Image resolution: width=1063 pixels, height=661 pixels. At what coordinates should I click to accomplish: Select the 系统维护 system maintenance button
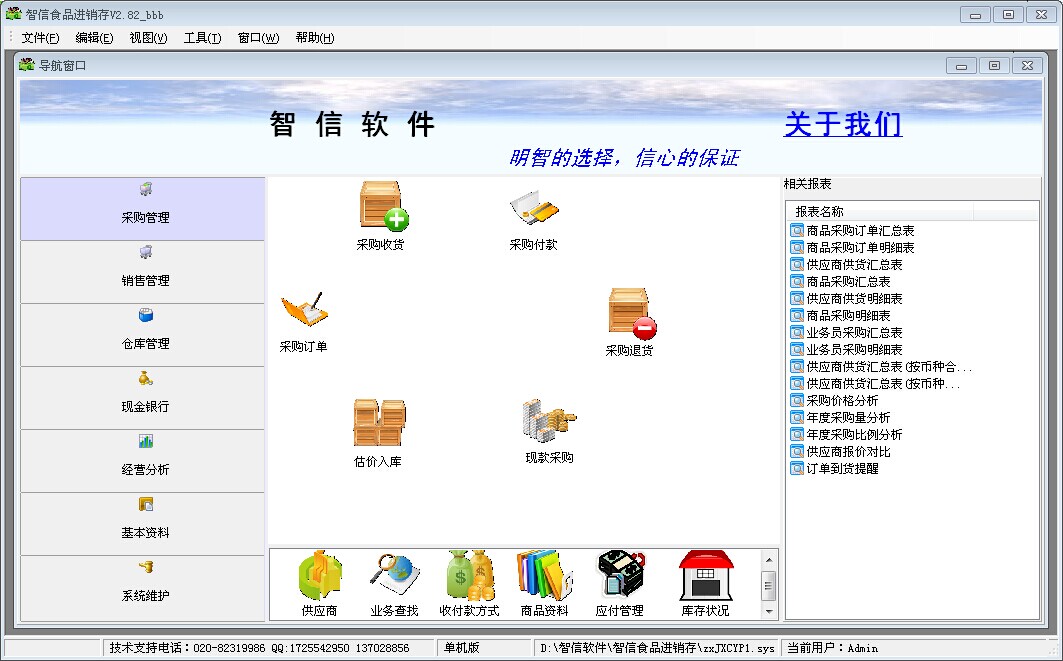point(144,587)
